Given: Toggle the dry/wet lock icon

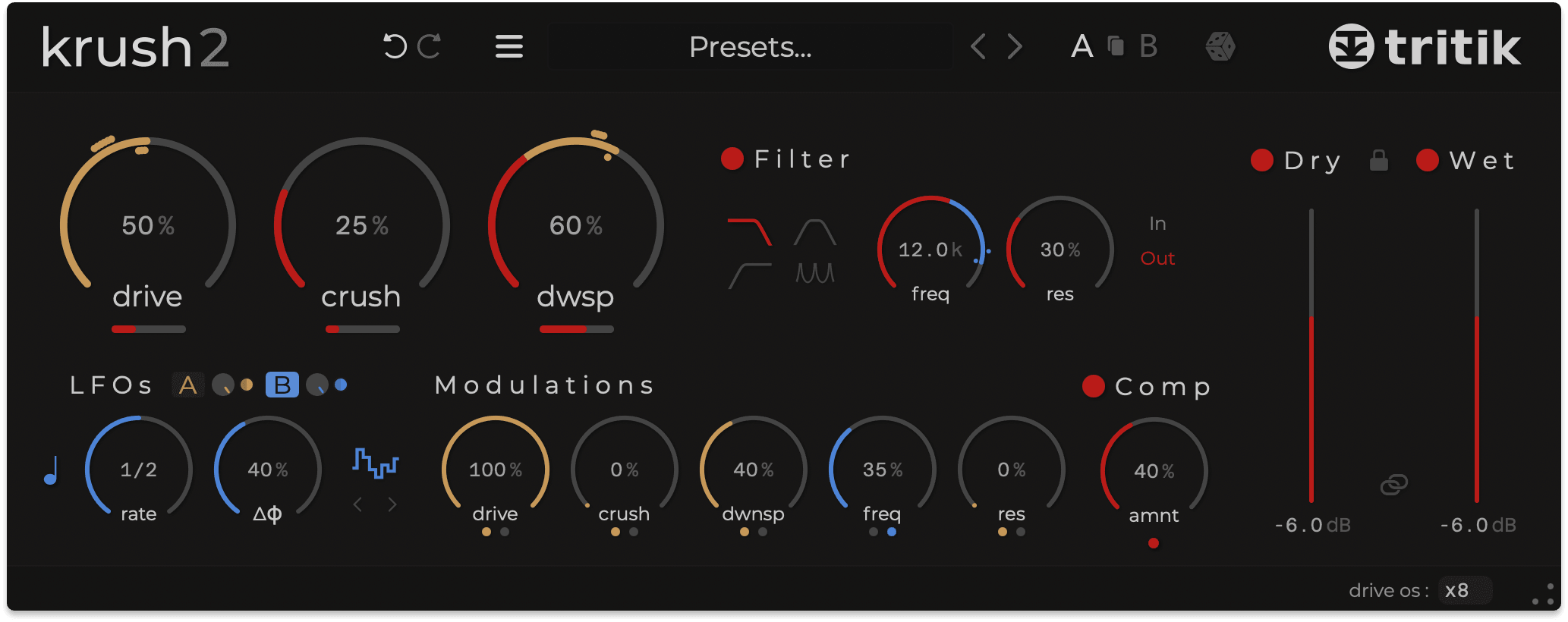Looking at the screenshot, I should [1379, 161].
